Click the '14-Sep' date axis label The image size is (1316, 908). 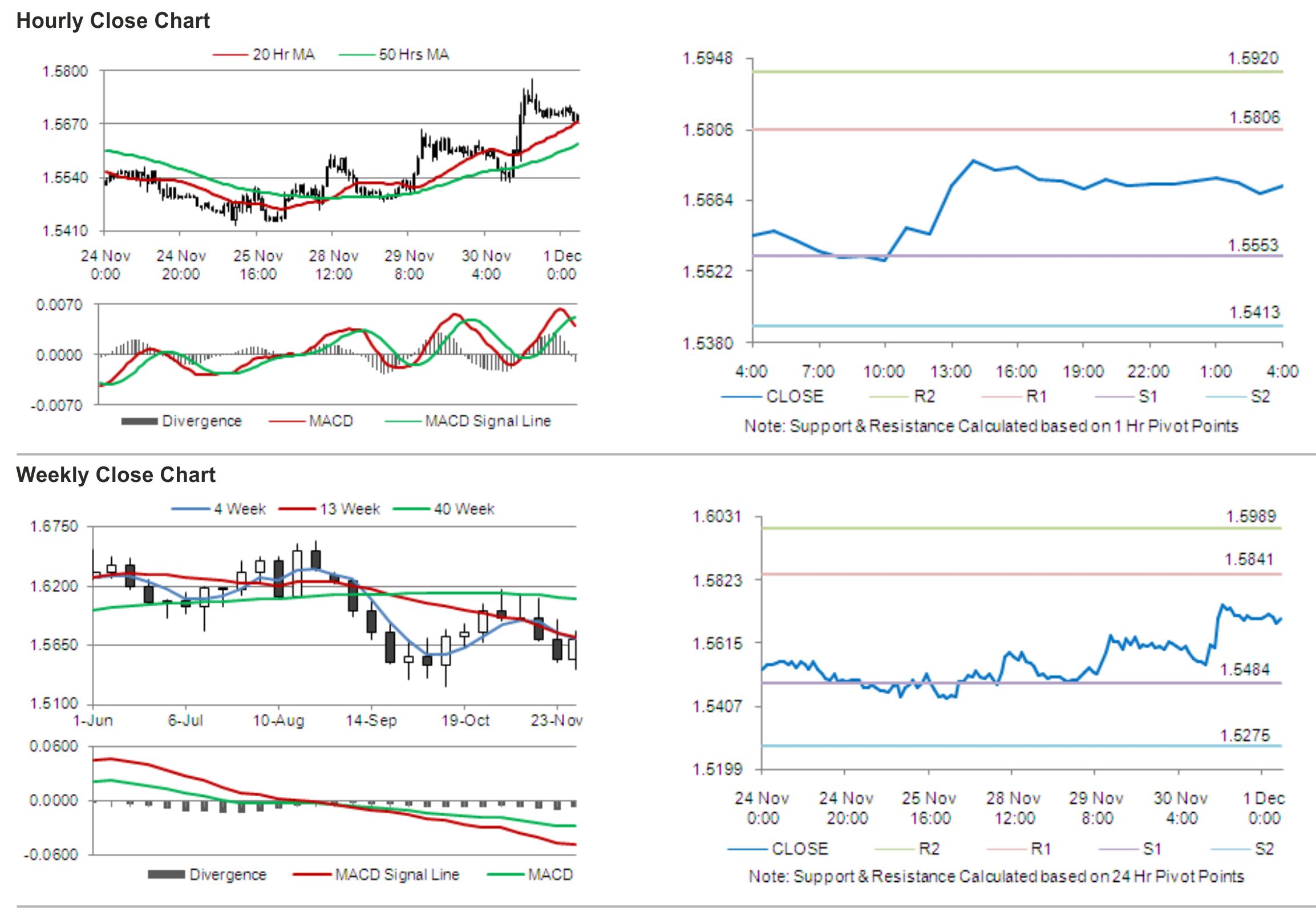(x=371, y=721)
